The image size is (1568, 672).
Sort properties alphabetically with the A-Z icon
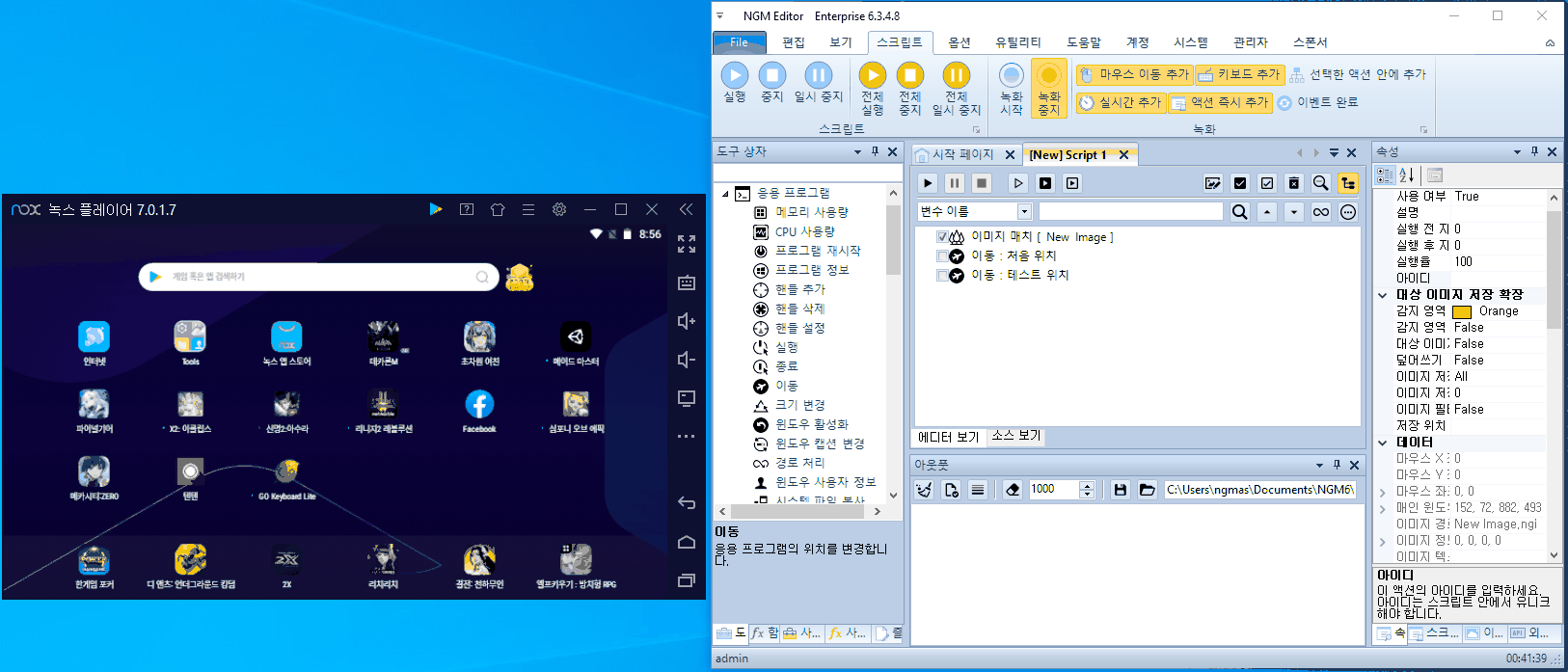[1407, 175]
